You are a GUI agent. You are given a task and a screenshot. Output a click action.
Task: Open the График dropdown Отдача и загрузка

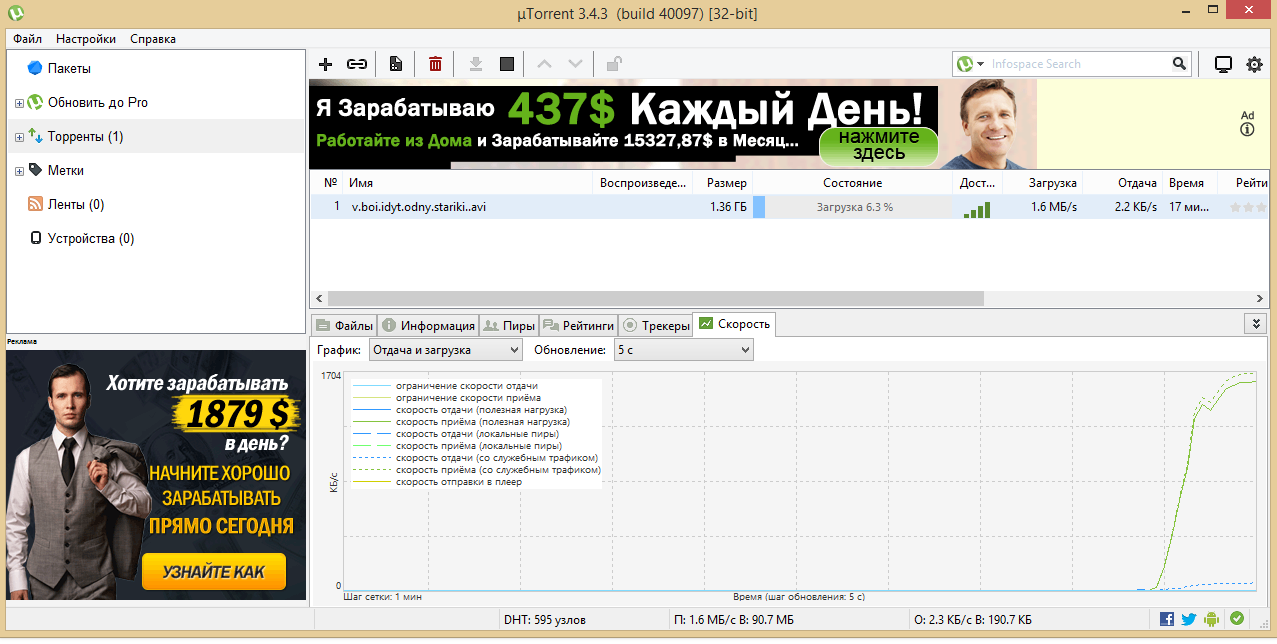(x=445, y=350)
